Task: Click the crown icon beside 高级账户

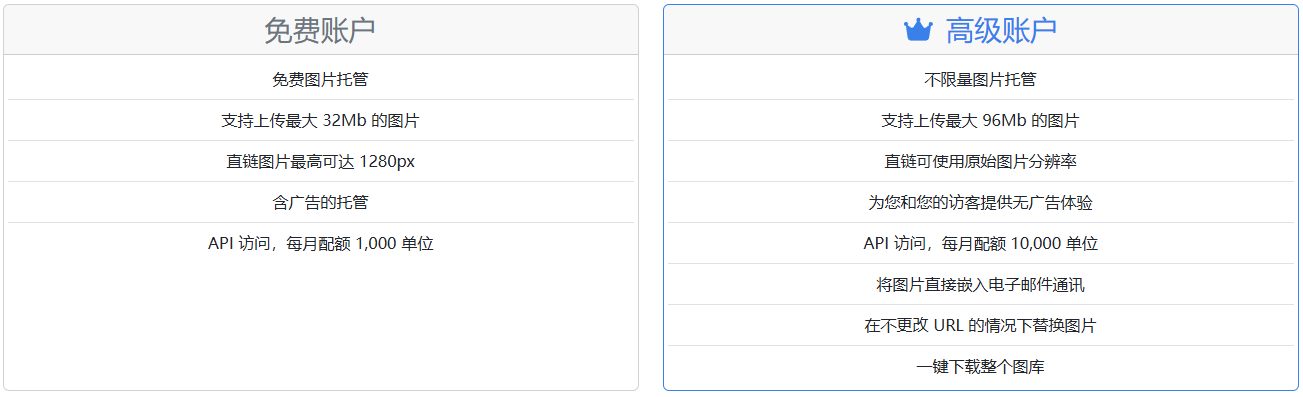Action: pos(918,31)
